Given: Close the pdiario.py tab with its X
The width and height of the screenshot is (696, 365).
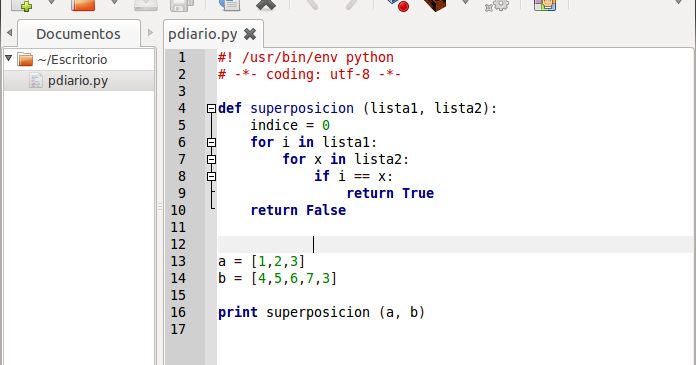Looking at the screenshot, I should [x=250, y=34].
